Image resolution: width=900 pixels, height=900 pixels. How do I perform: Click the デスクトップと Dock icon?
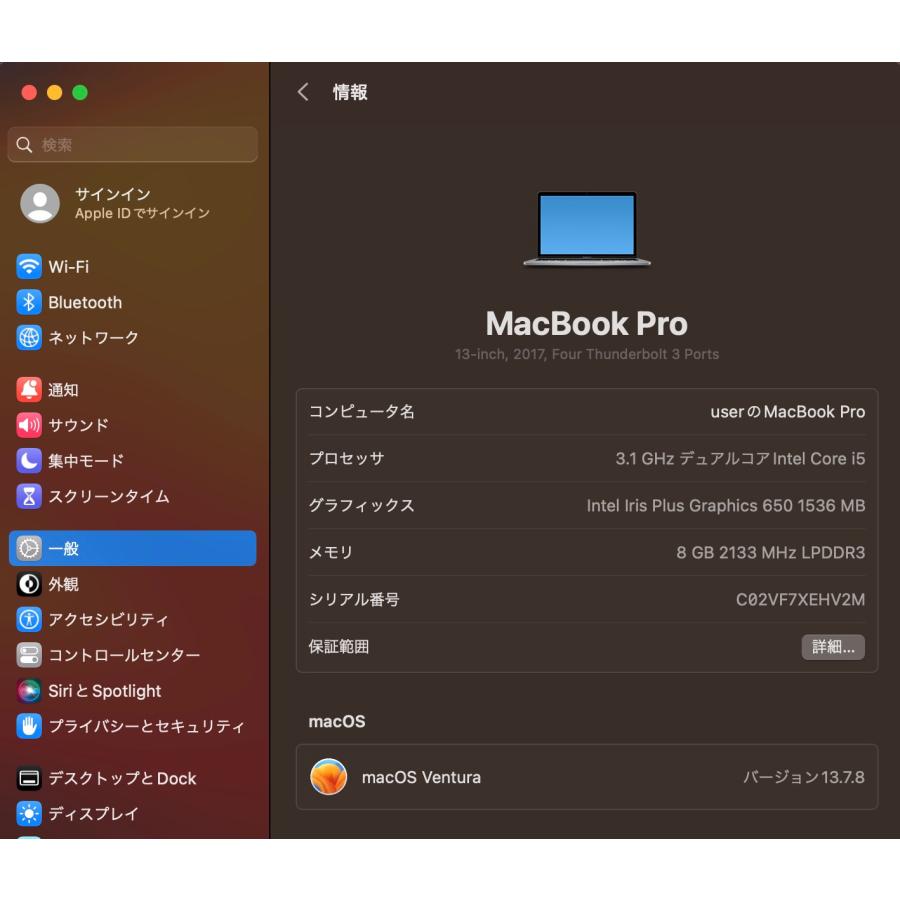pos(29,778)
